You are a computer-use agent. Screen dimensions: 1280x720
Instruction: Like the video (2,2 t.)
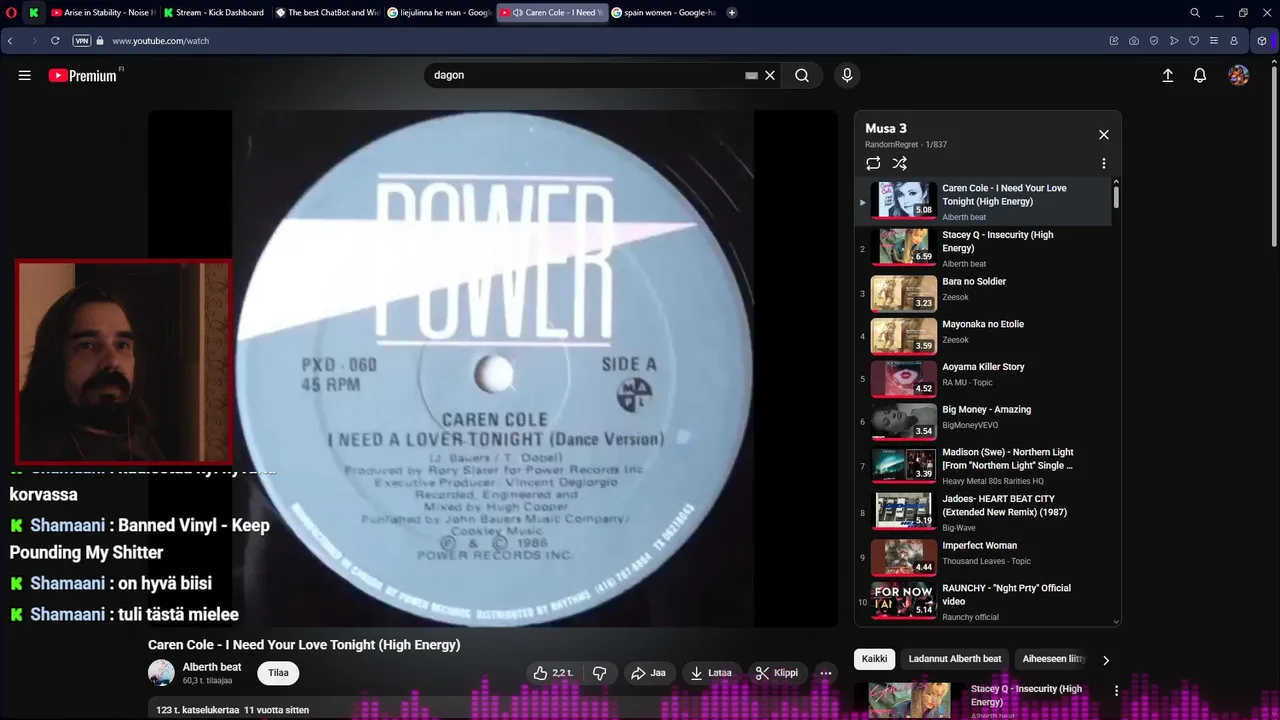coord(555,673)
